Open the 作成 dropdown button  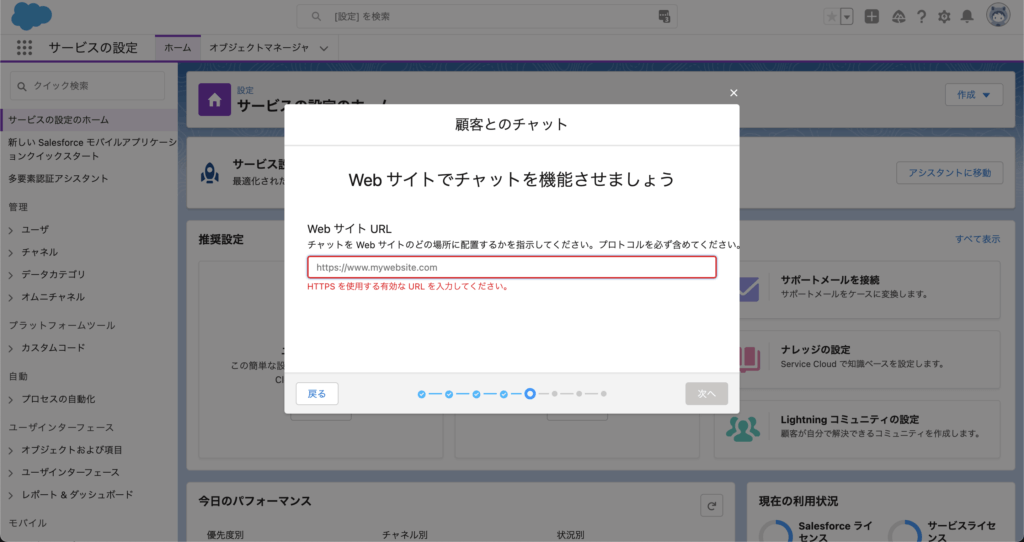click(974, 95)
